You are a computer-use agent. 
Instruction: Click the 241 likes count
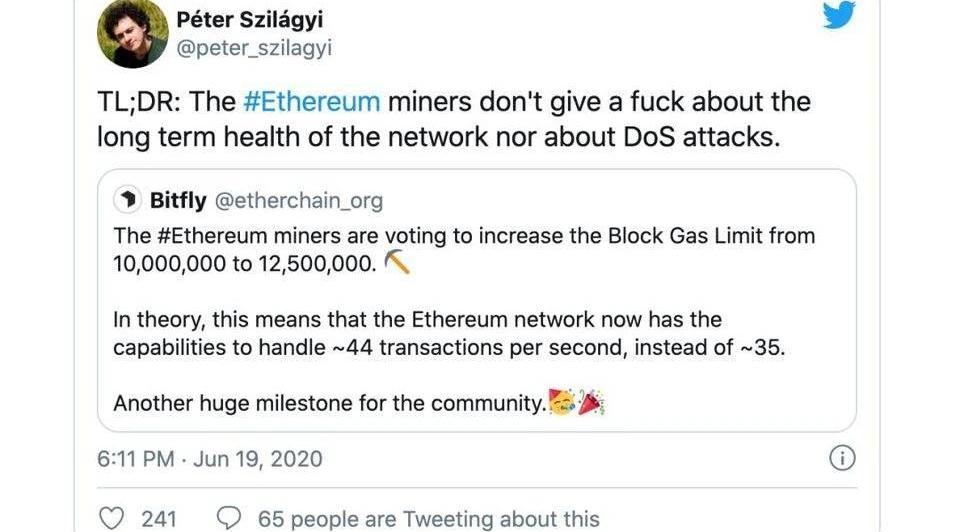(159, 519)
